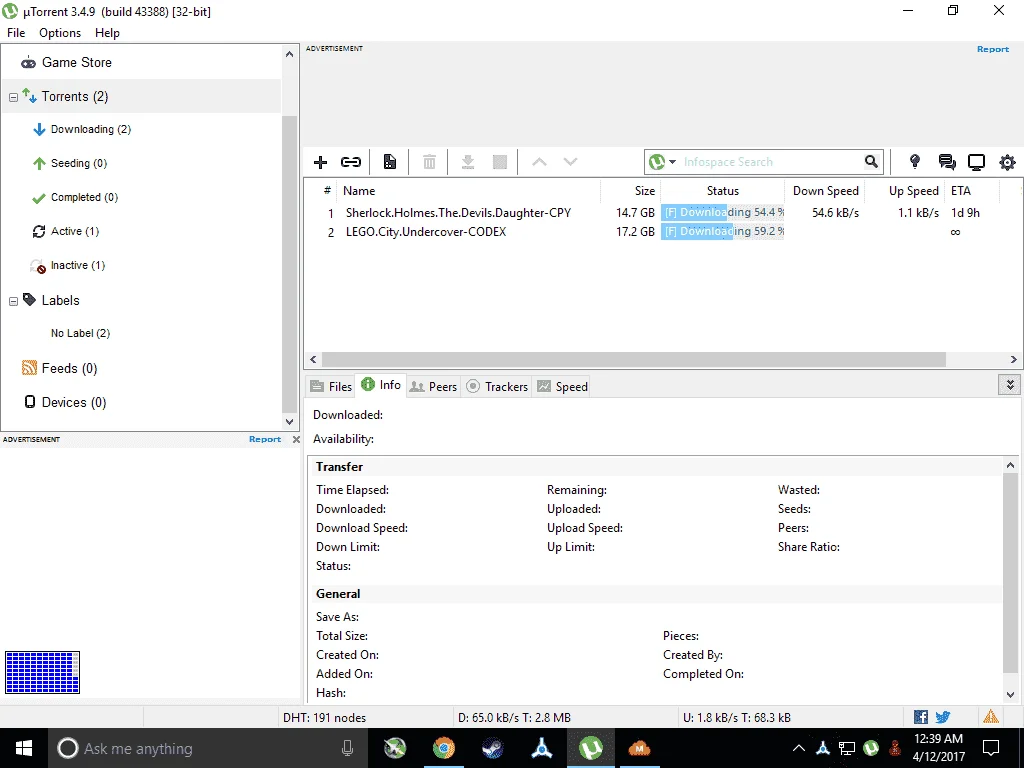The image size is (1024, 768).
Task: Add torrent from URL using the link icon
Action: pyautogui.click(x=351, y=162)
